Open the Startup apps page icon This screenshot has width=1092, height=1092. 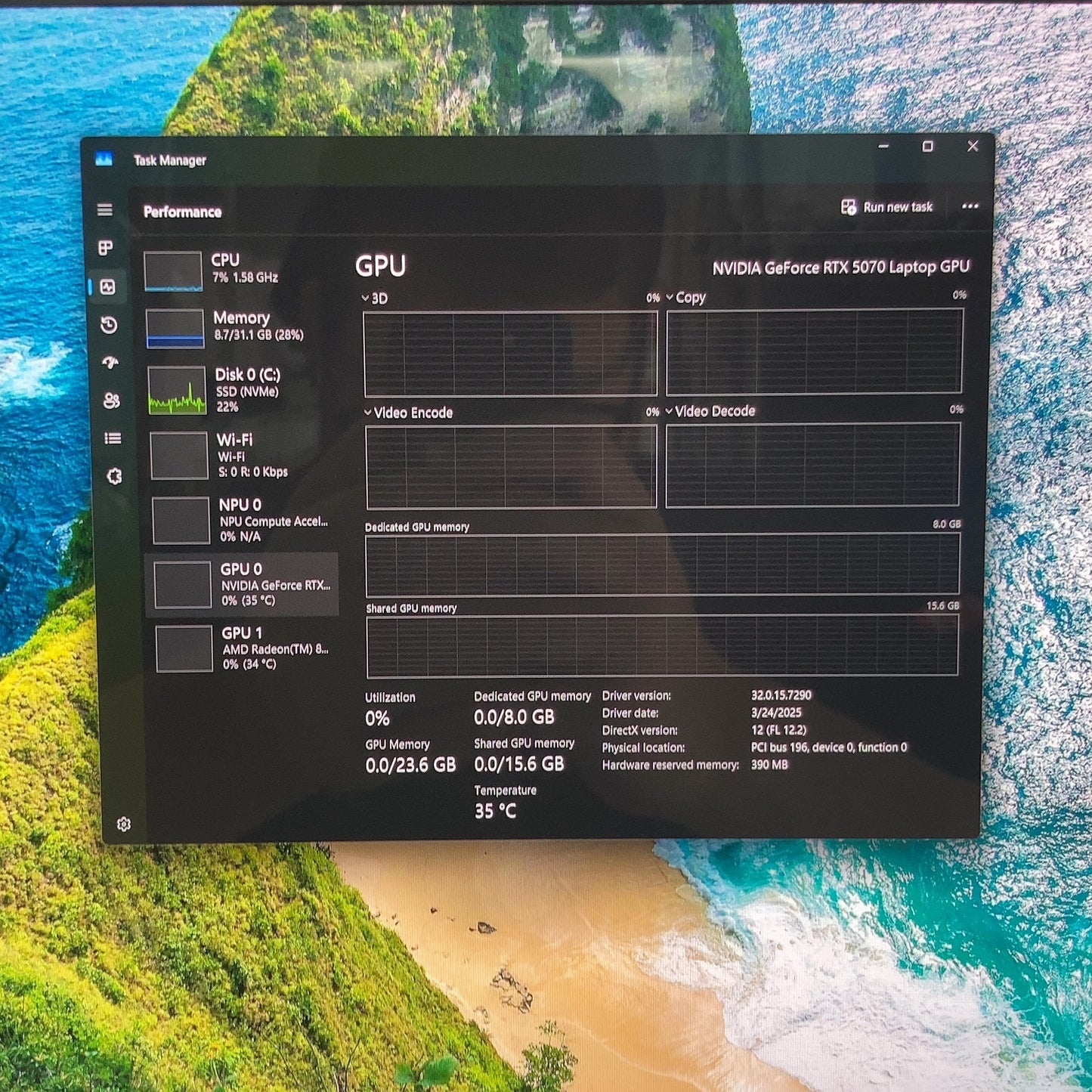click(110, 363)
